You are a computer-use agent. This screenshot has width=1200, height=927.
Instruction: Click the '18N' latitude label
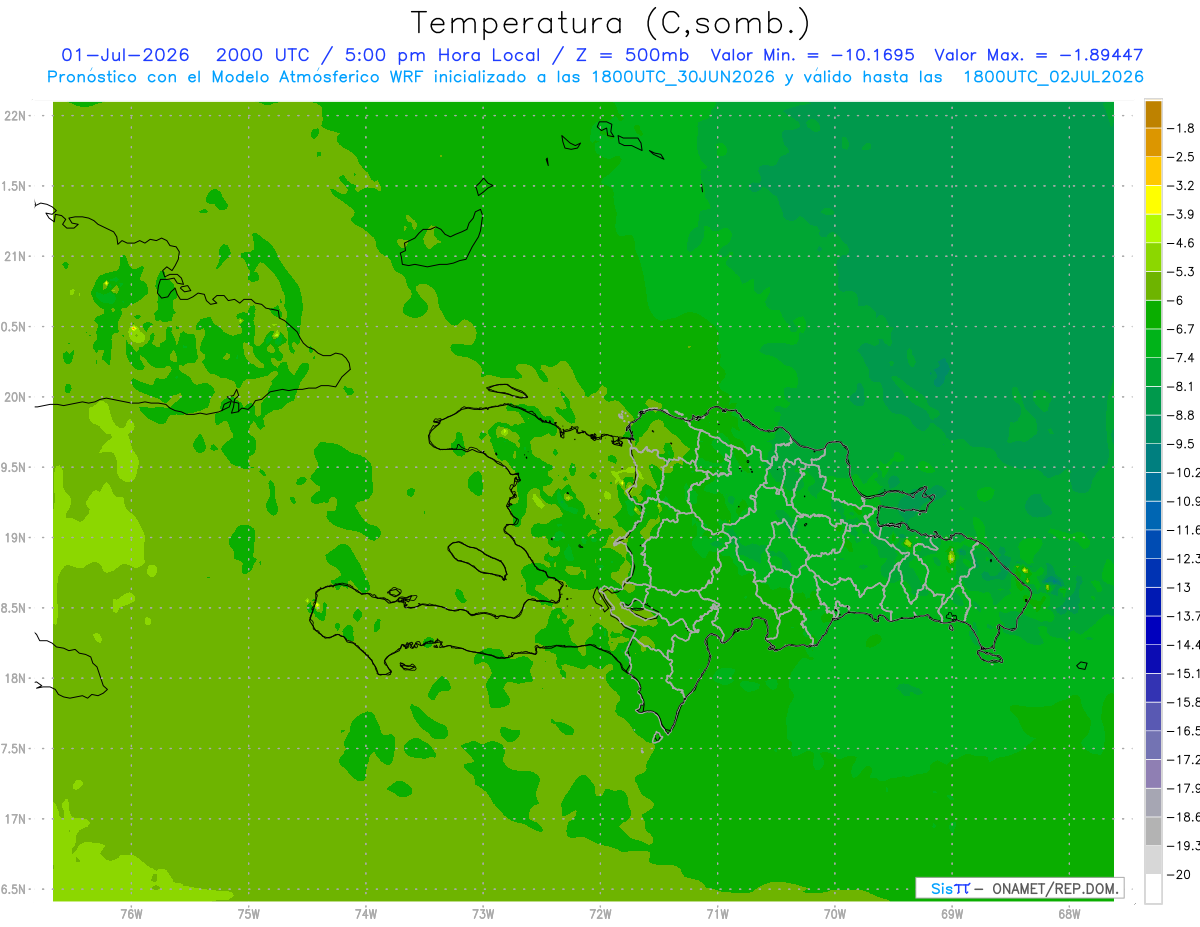click(x=16, y=679)
